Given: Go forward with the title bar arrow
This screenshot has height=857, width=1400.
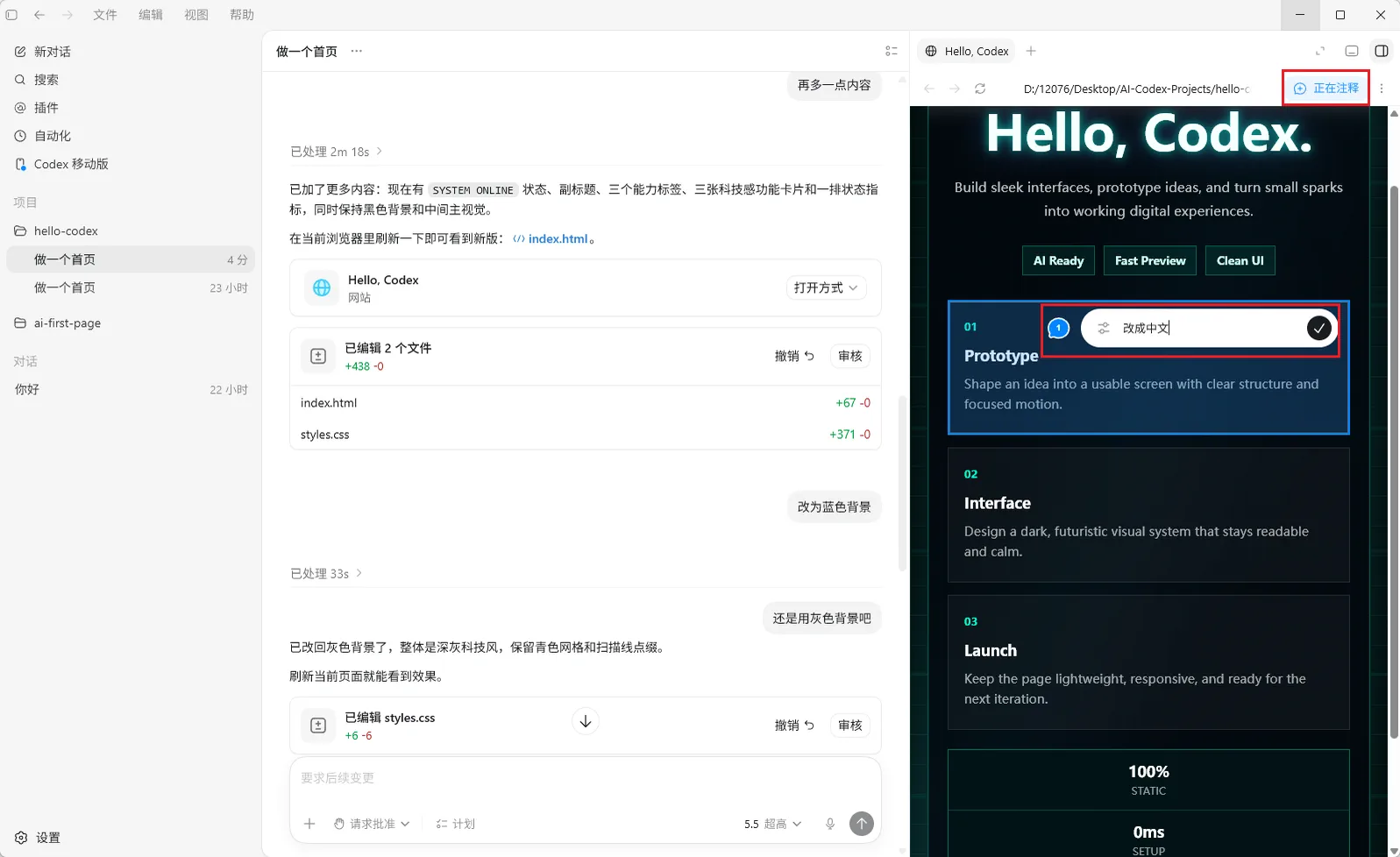Looking at the screenshot, I should (x=68, y=15).
